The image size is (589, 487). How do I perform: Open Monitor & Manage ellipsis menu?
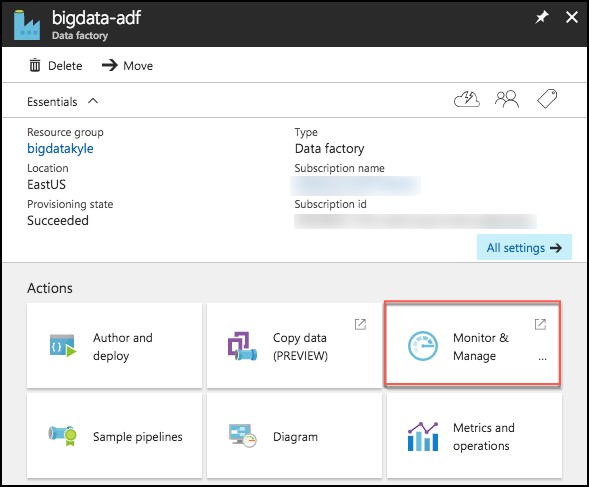pyautogui.click(x=542, y=359)
